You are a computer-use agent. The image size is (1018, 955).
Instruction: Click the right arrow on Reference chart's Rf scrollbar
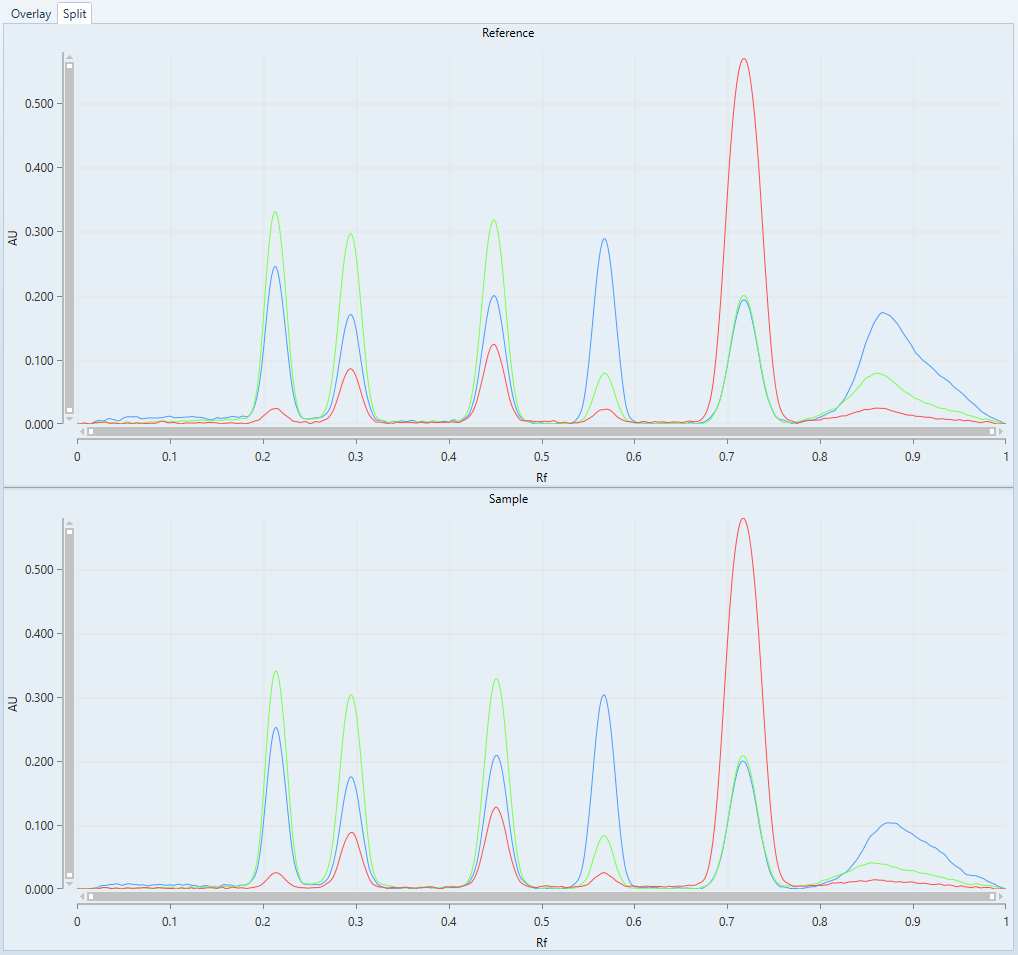click(x=1001, y=431)
